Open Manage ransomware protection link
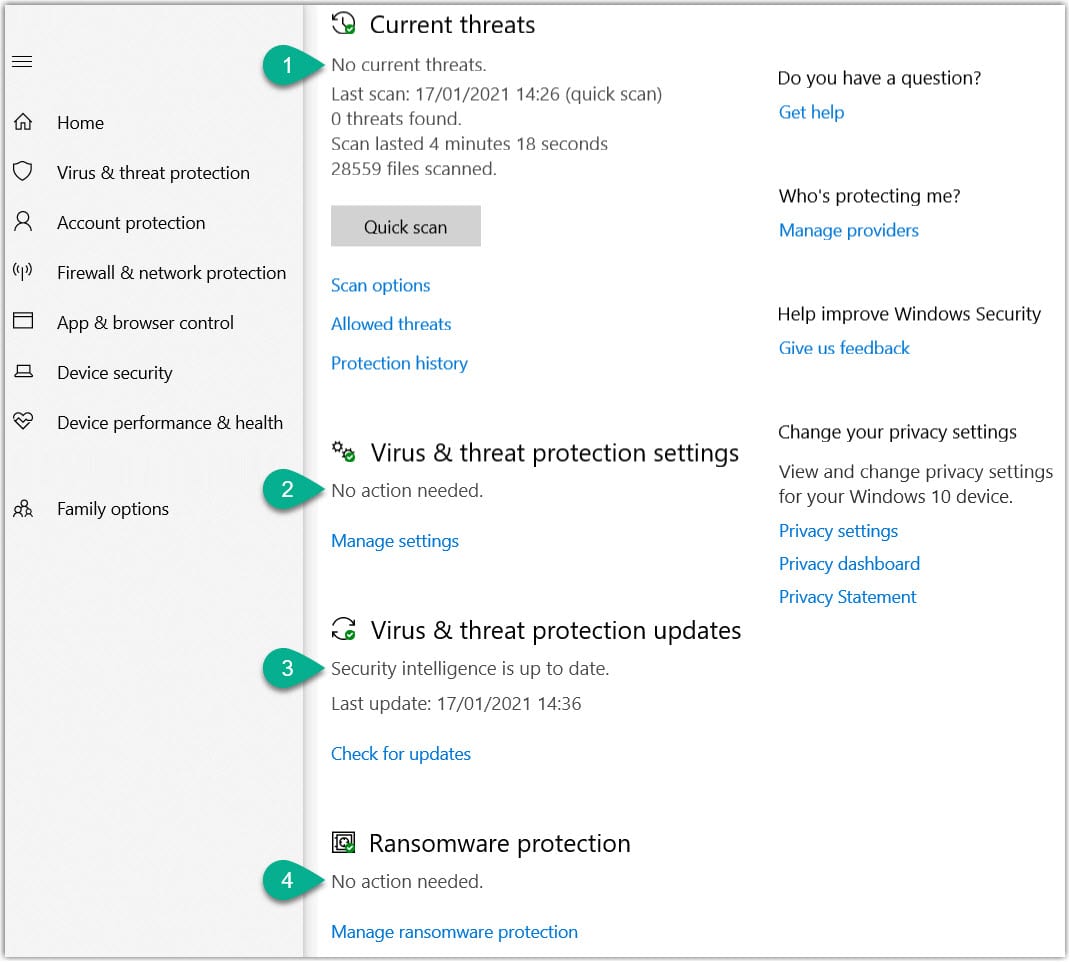Screen dimensions: 1070x962 tap(454, 932)
